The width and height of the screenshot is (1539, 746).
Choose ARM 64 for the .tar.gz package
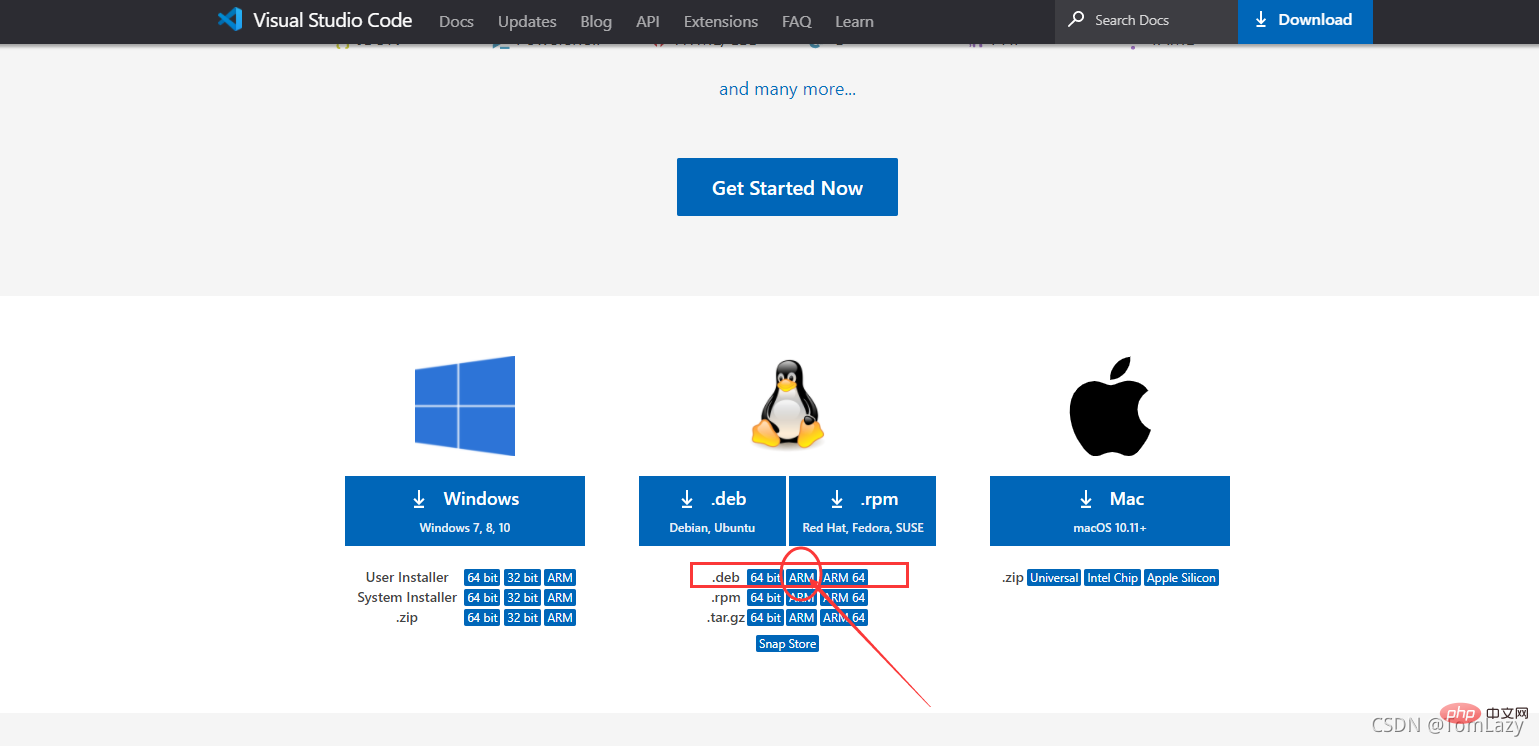[844, 618]
